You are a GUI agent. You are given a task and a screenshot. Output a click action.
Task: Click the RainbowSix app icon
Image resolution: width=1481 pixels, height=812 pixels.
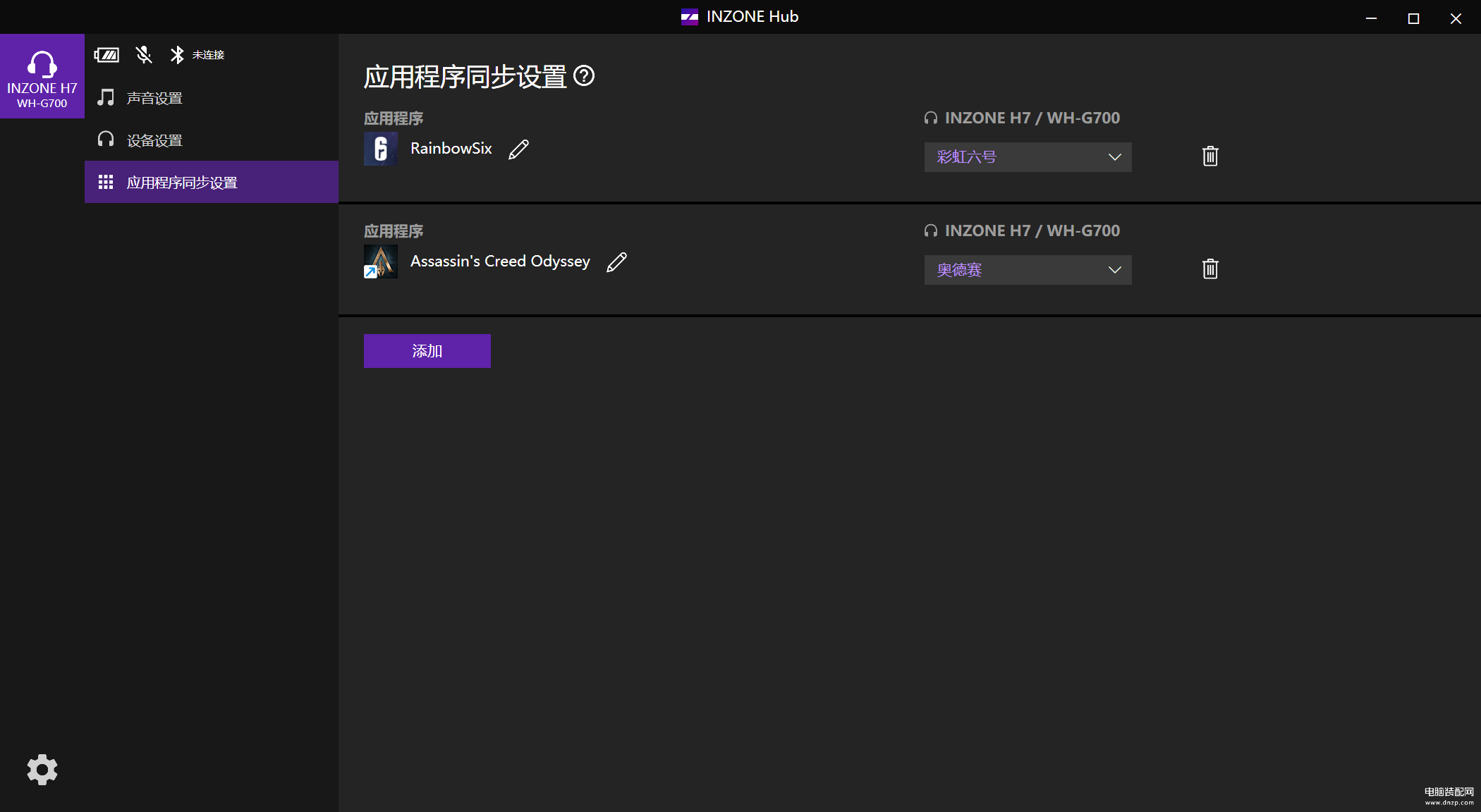coord(381,149)
